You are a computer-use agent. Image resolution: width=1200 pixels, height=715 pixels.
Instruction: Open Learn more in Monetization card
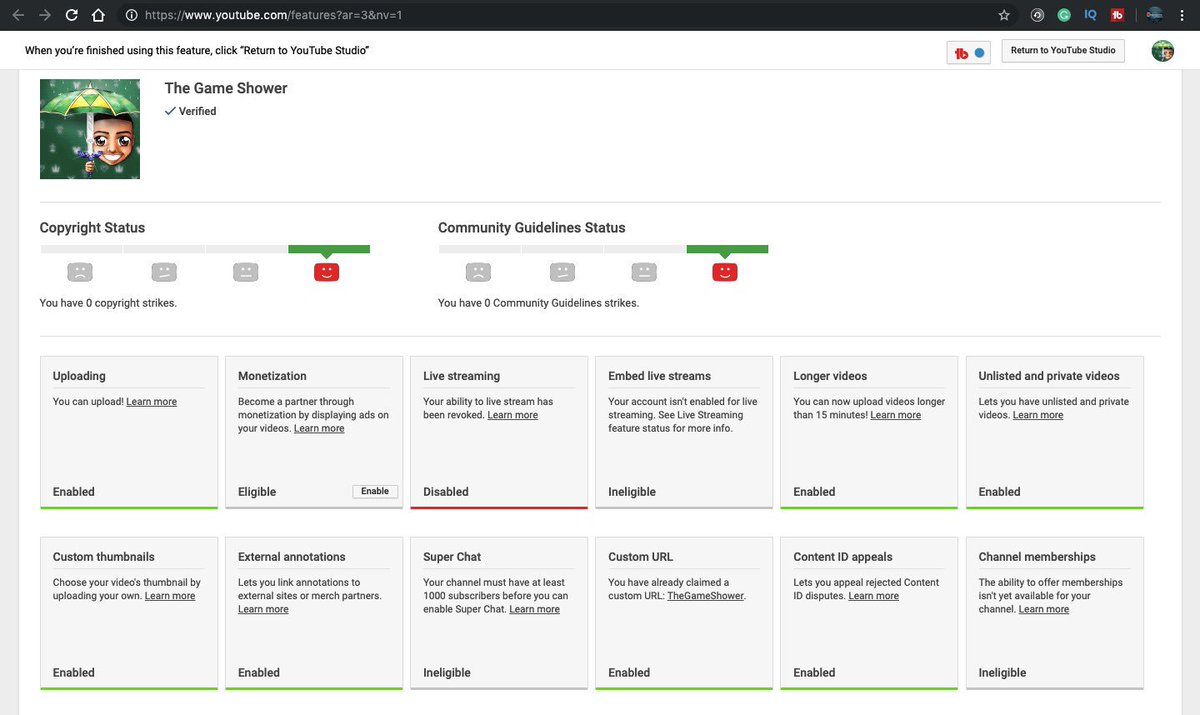319,429
